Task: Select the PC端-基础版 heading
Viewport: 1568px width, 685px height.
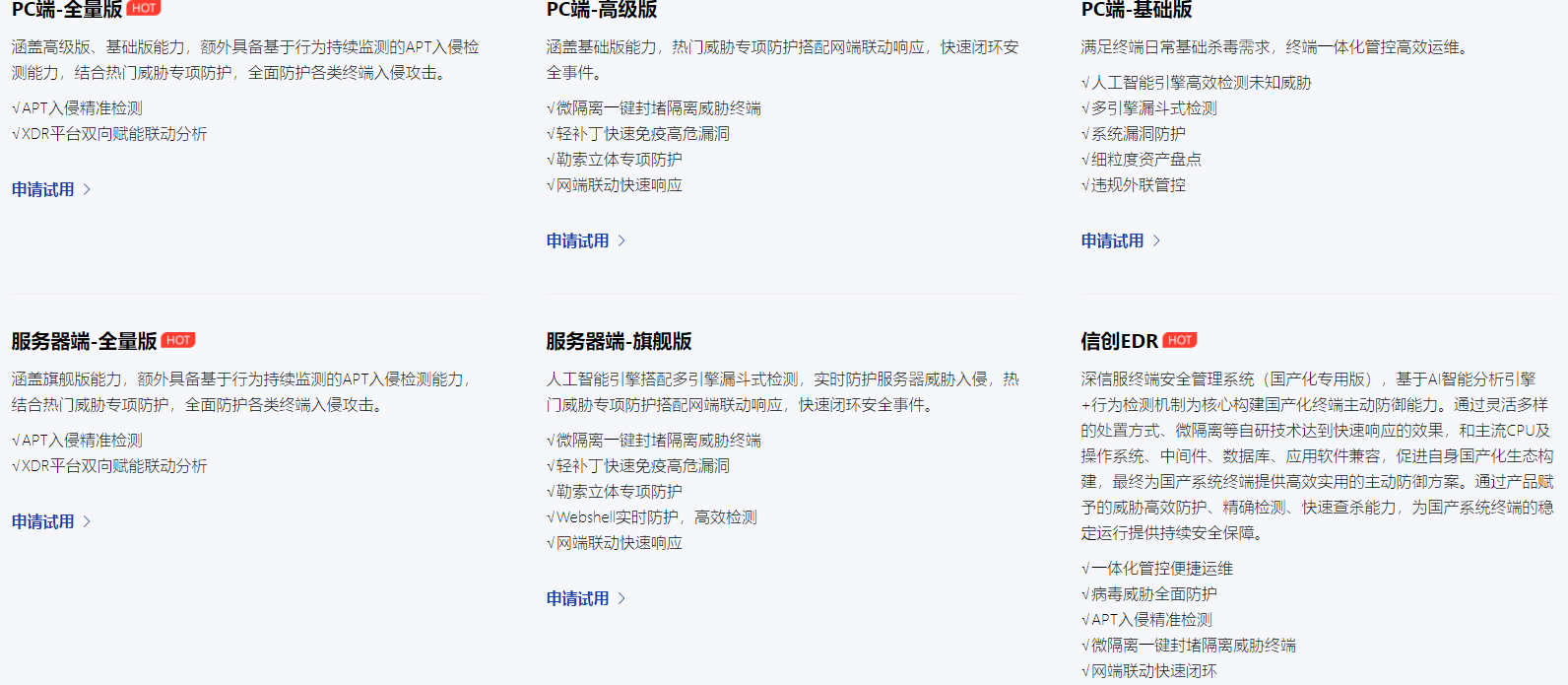Action: click(x=1137, y=10)
